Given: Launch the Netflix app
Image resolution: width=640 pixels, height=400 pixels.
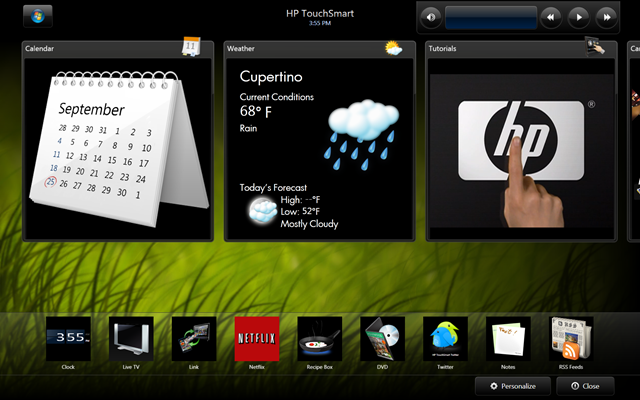Looking at the screenshot, I should coord(257,339).
